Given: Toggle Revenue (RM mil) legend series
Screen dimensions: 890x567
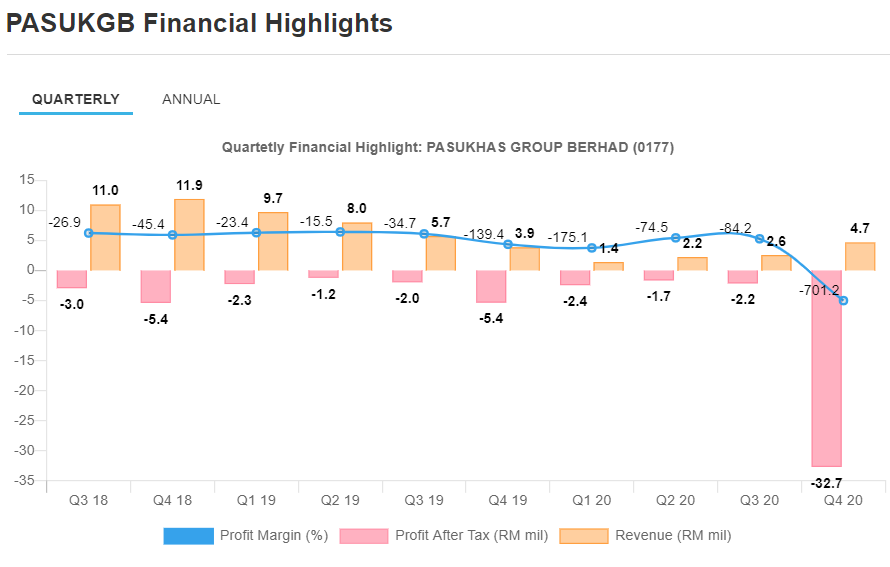Looking at the screenshot, I should 673,536.
